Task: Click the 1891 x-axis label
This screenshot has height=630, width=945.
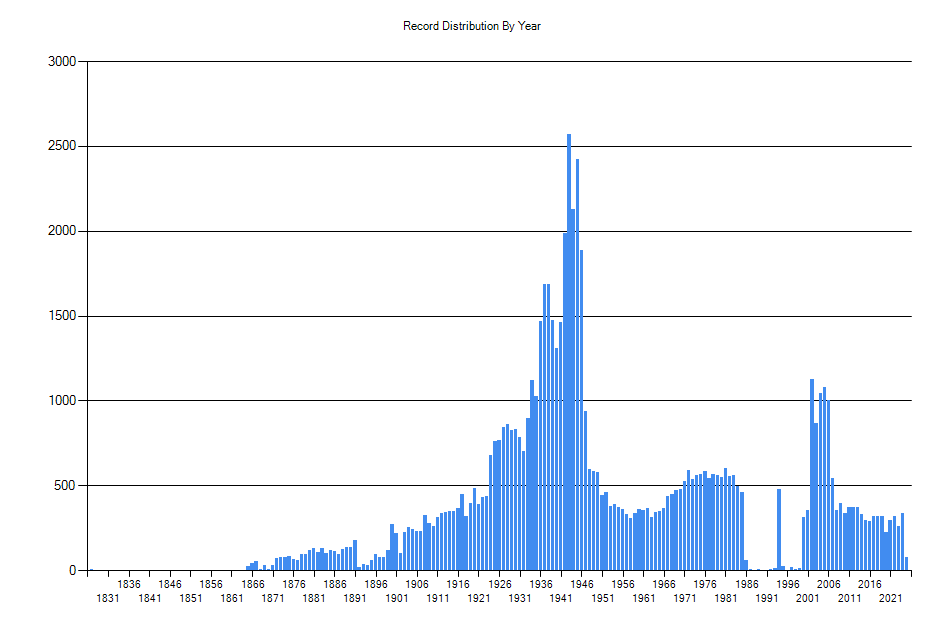Action: (355, 598)
